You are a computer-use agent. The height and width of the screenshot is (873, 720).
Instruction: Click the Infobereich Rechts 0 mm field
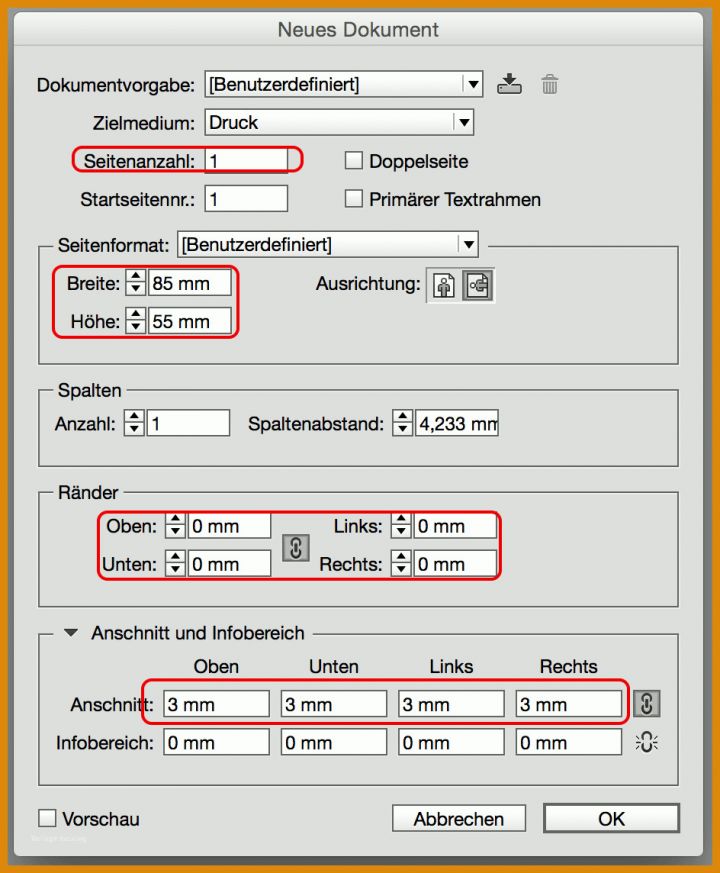[569, 742]
